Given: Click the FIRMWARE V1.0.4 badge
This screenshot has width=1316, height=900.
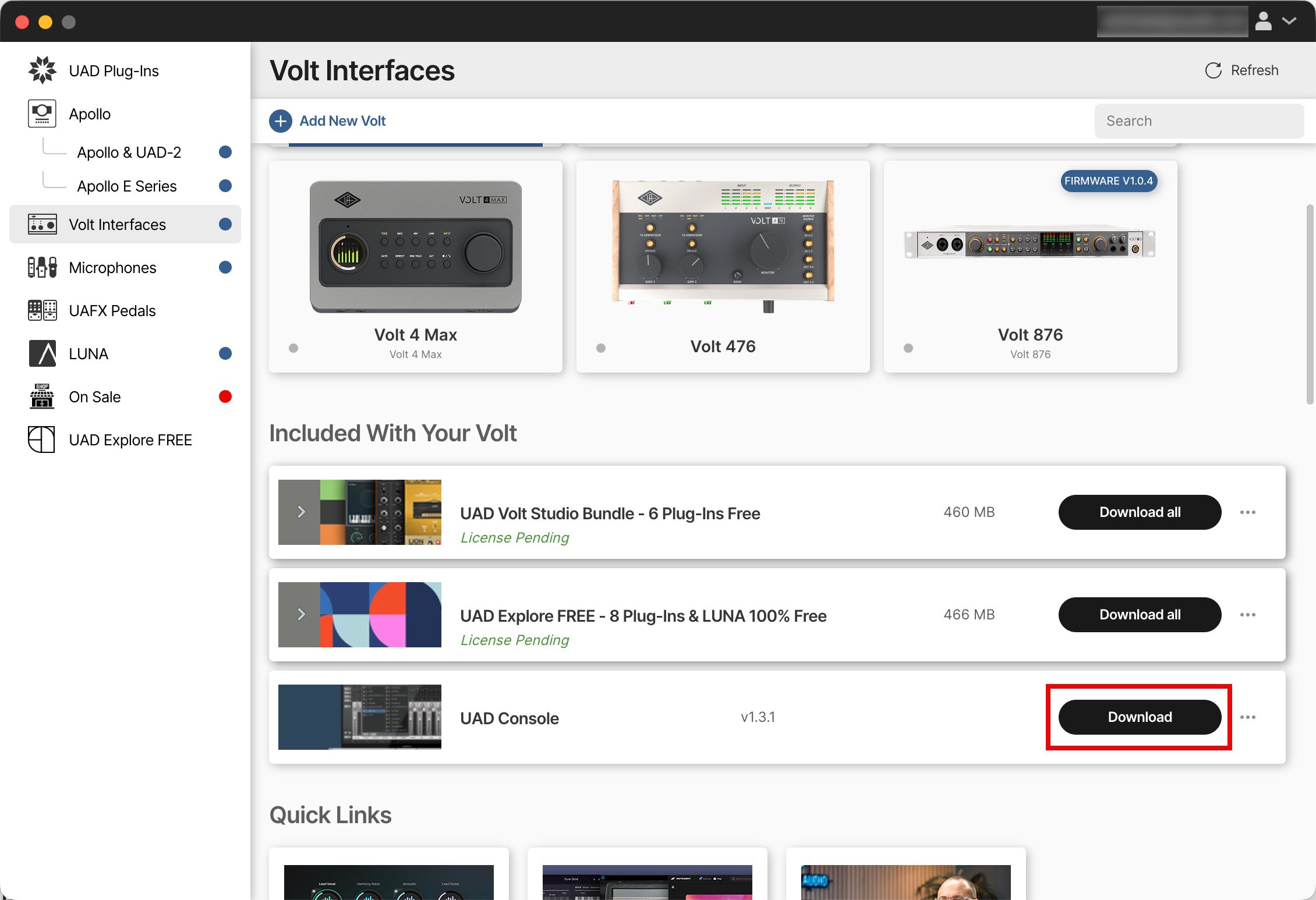Looking at the screenshot, I should coord(1109,181).
